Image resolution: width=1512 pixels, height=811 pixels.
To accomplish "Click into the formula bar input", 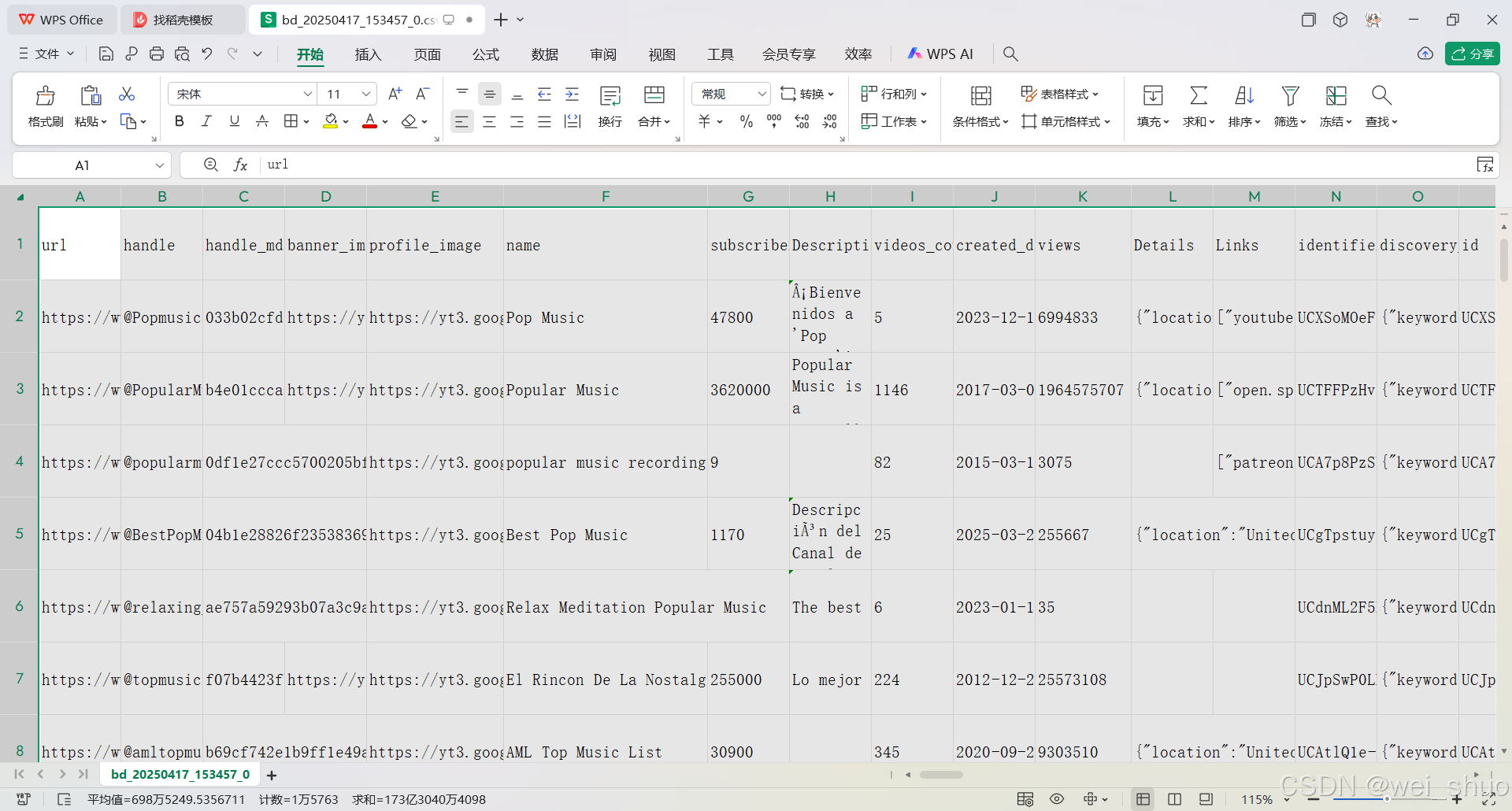I will pyautogui.click(x=866, y=165).
